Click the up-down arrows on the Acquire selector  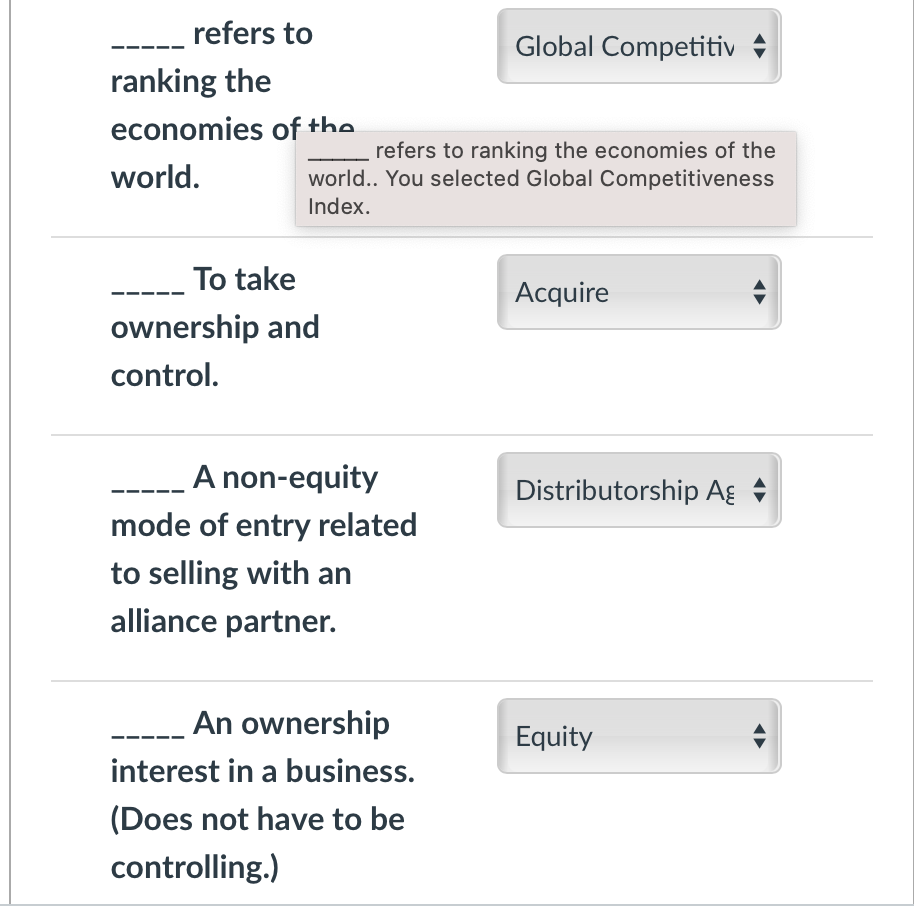761,292
